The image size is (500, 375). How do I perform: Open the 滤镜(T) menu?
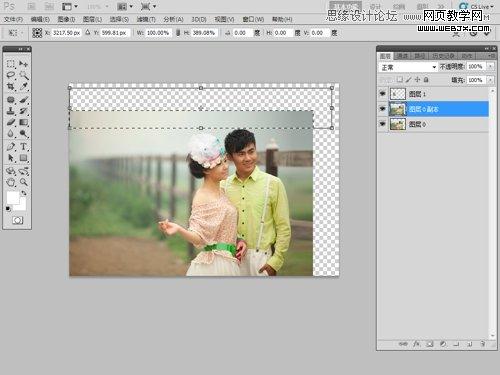(146, 19)
